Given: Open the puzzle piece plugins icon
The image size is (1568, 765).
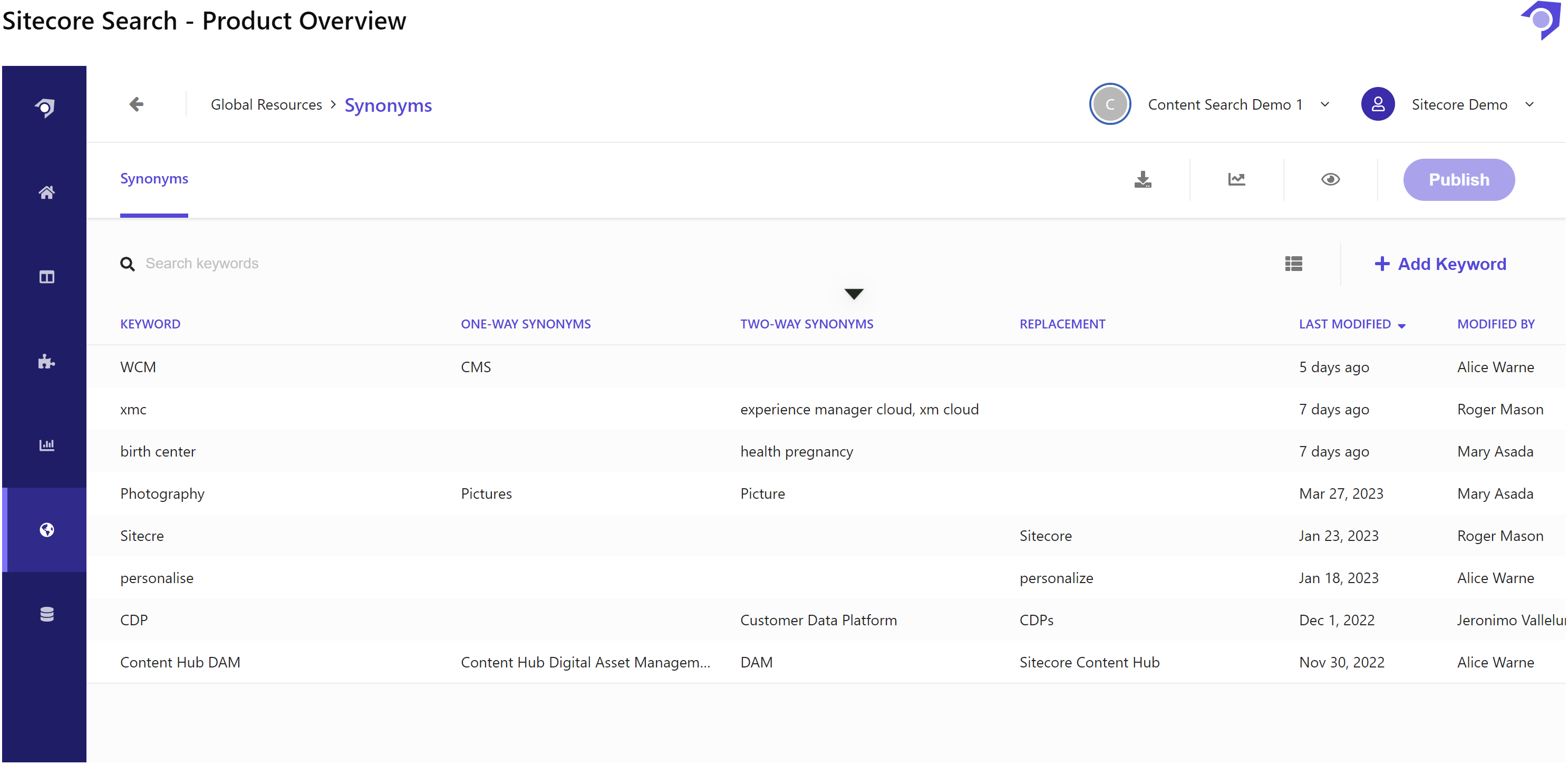Looking at the screenshot, I should point(46,362).
